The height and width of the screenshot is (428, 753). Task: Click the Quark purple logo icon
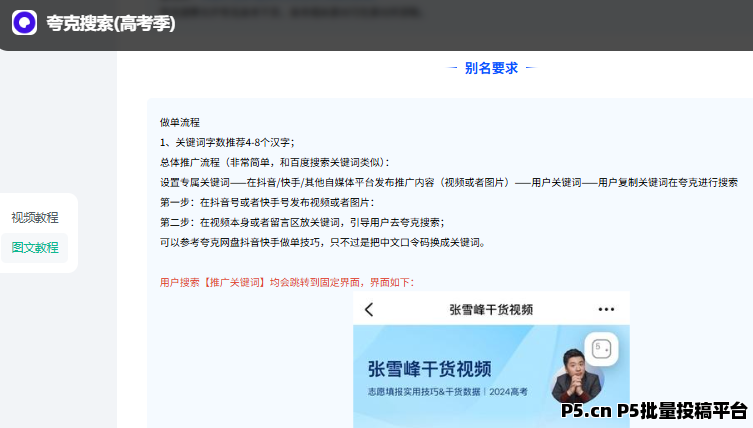[x=24, y=23]
